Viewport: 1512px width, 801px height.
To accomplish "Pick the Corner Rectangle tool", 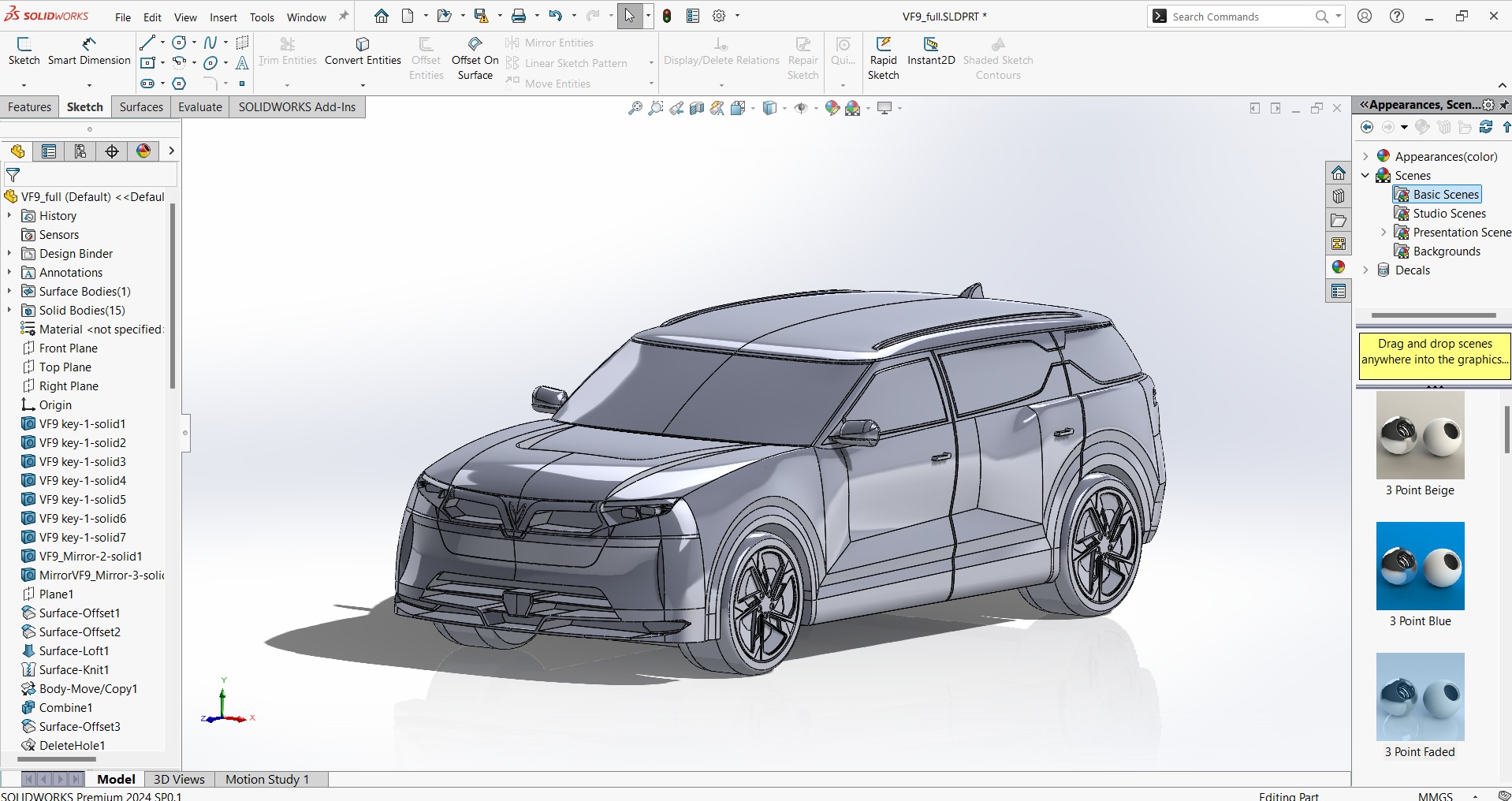I will click(147, 62).
